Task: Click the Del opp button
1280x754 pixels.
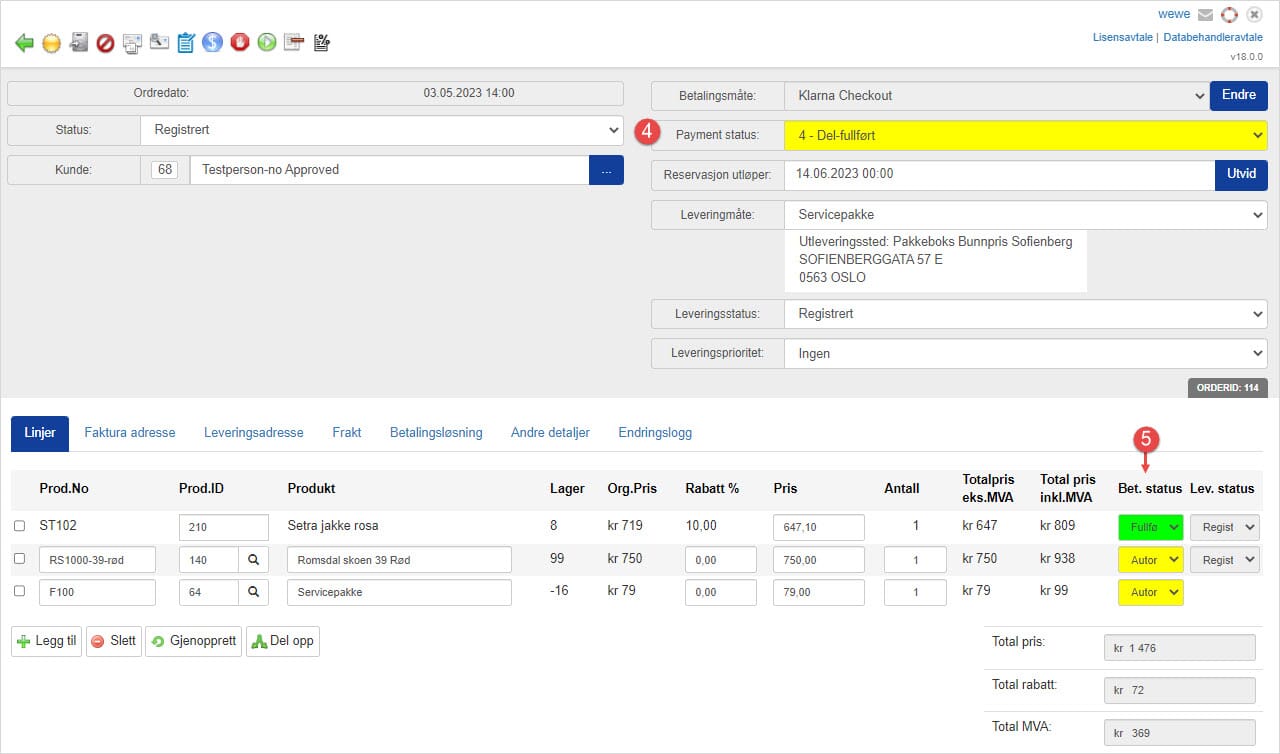Action: [x=283, y=641]
